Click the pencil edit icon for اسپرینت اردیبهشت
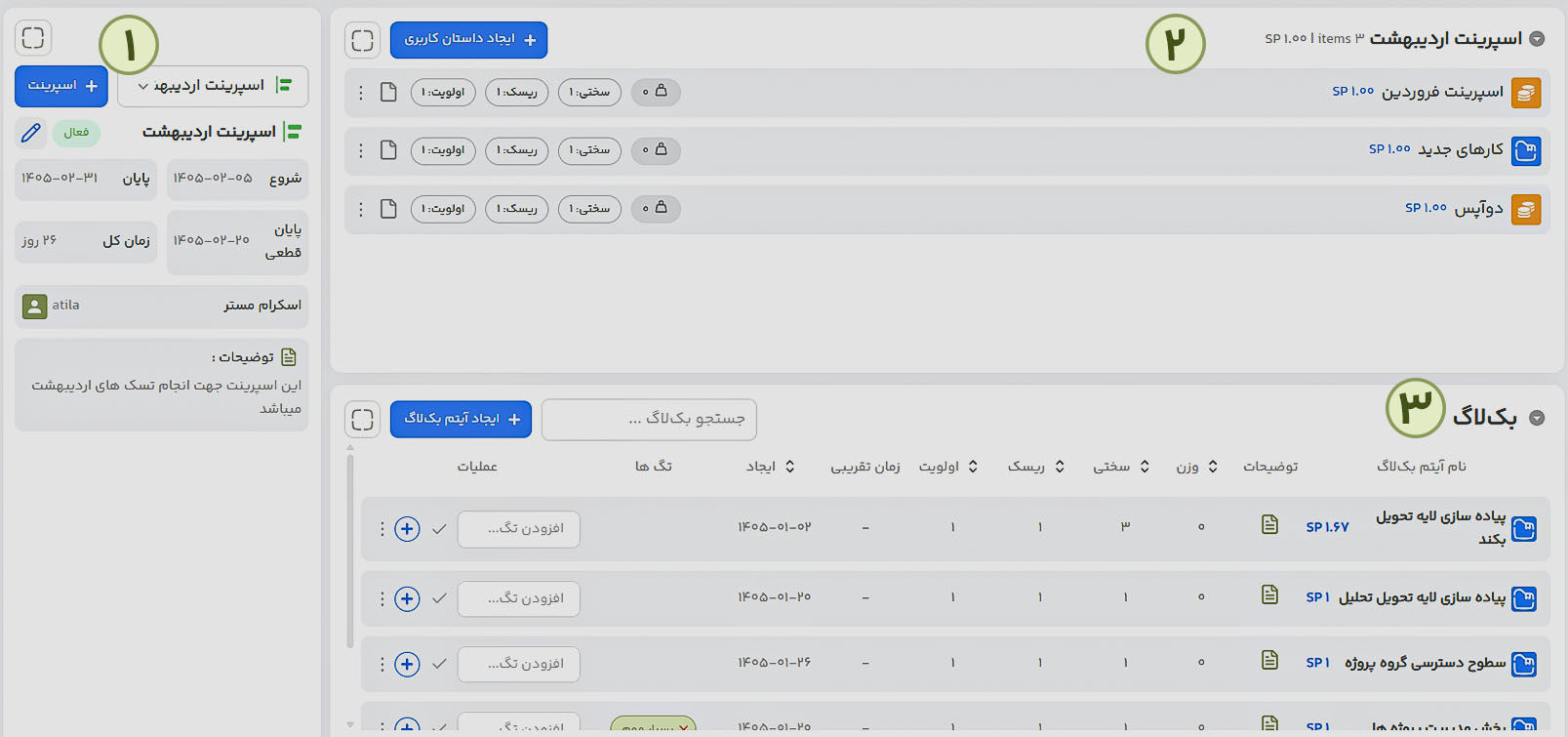 click(31, 132)
